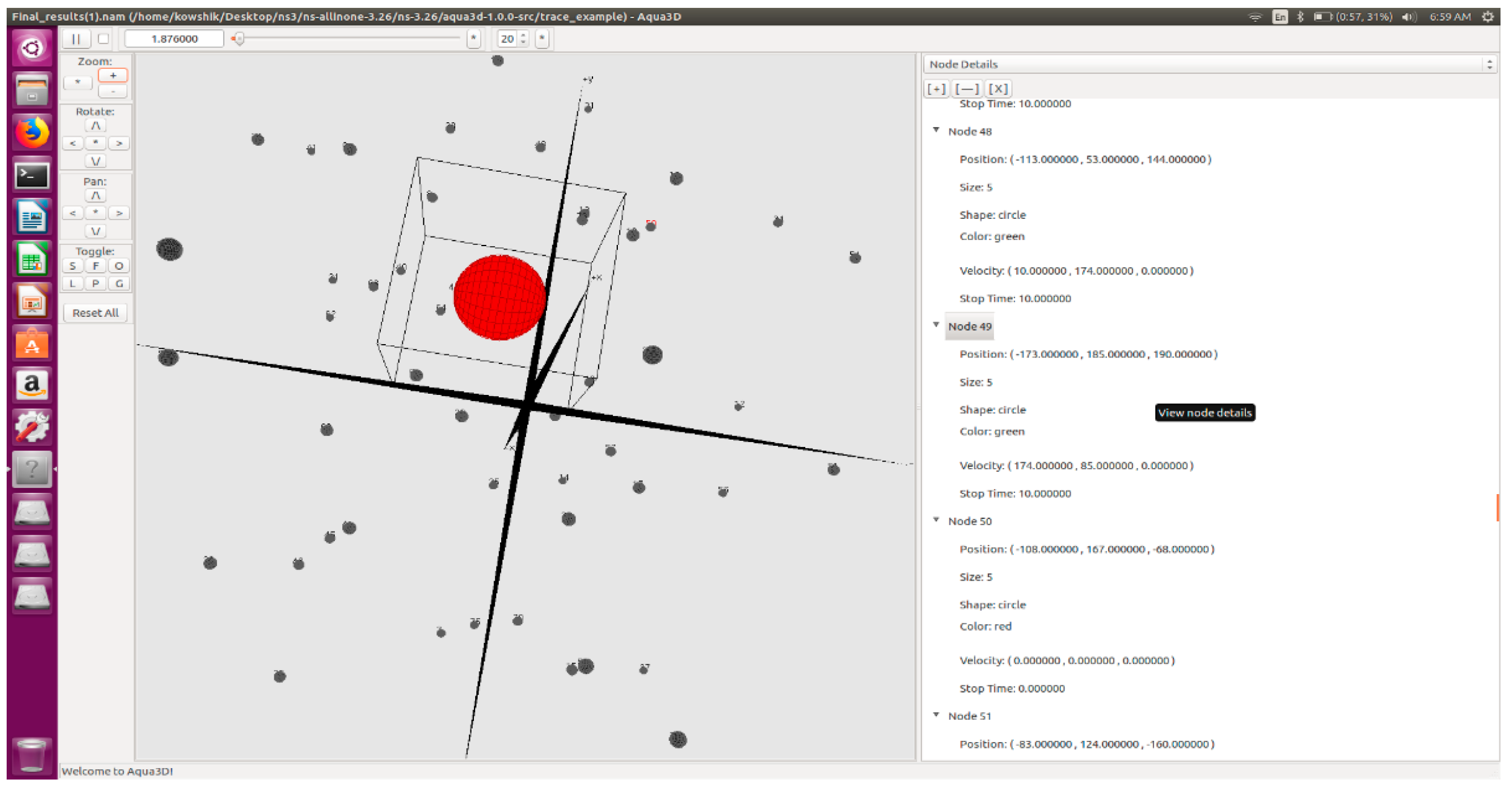
Task: Pan the view downward
Action: (96, 231)
